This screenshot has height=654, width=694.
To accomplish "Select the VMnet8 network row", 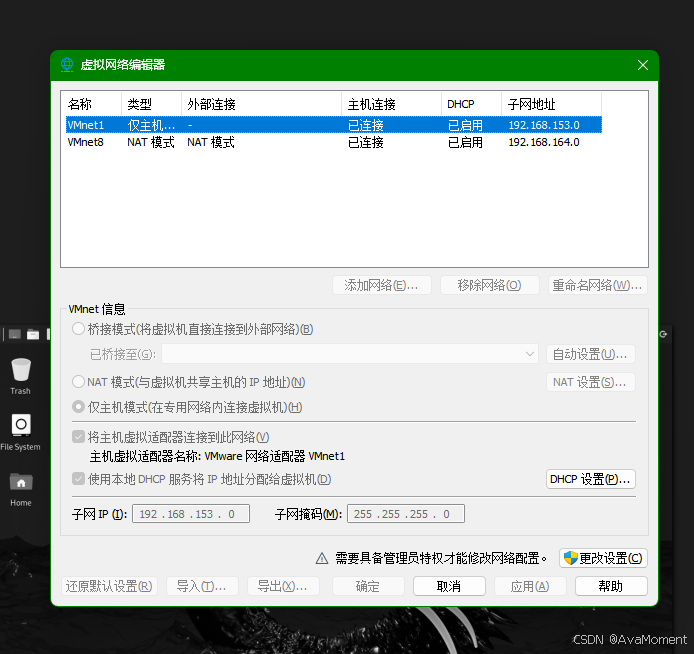I will click(334, 142).
